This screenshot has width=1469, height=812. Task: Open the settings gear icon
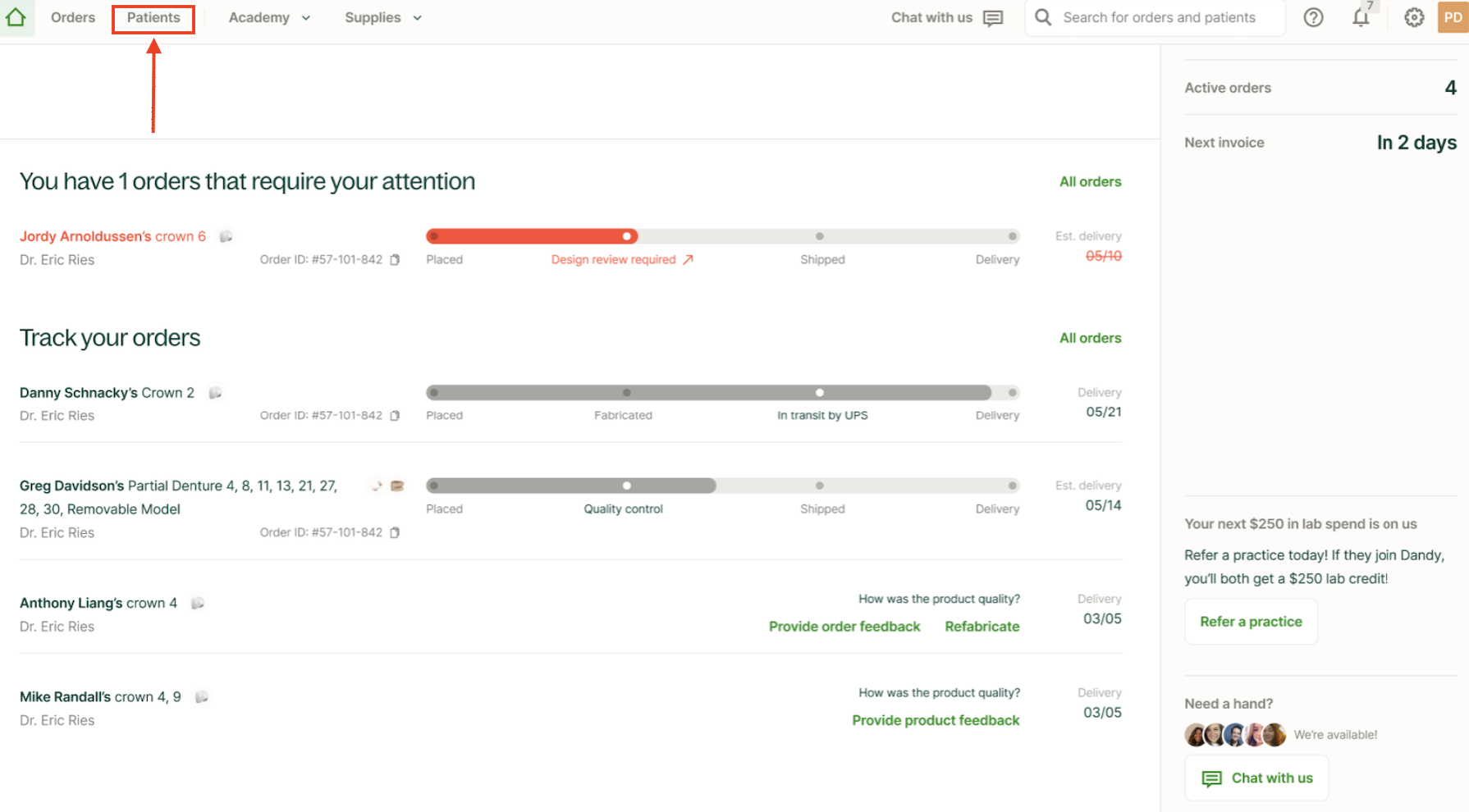coord(1413,17)
